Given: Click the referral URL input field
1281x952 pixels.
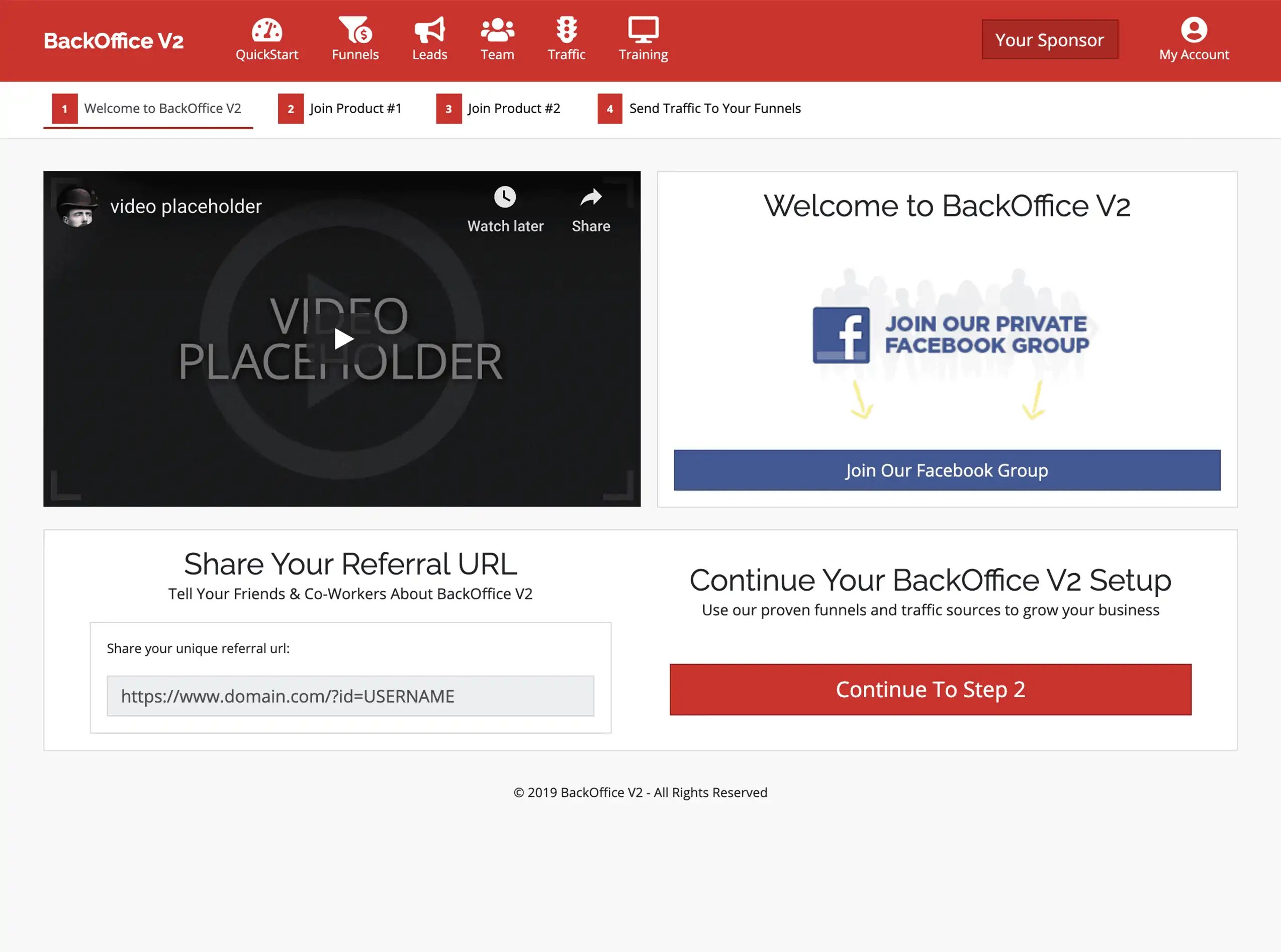Looking at the screenshot, I should click(350, 696).
